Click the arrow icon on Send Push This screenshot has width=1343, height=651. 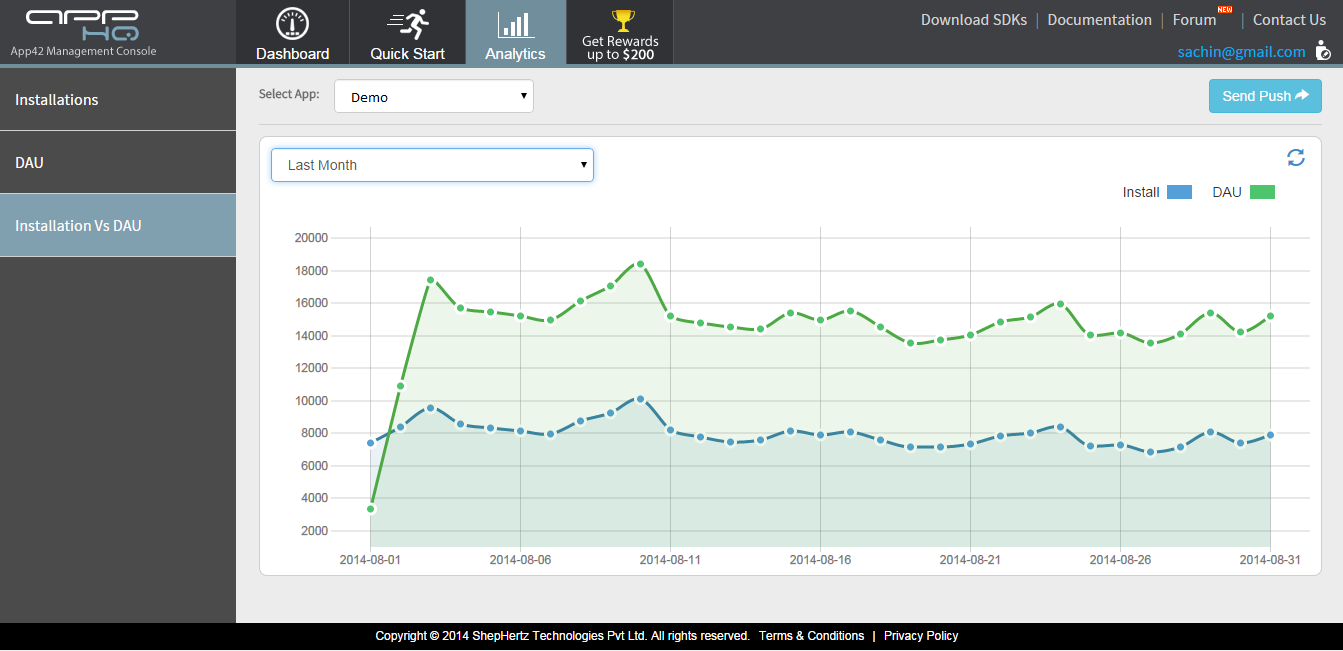click(x=1302, y=96)
